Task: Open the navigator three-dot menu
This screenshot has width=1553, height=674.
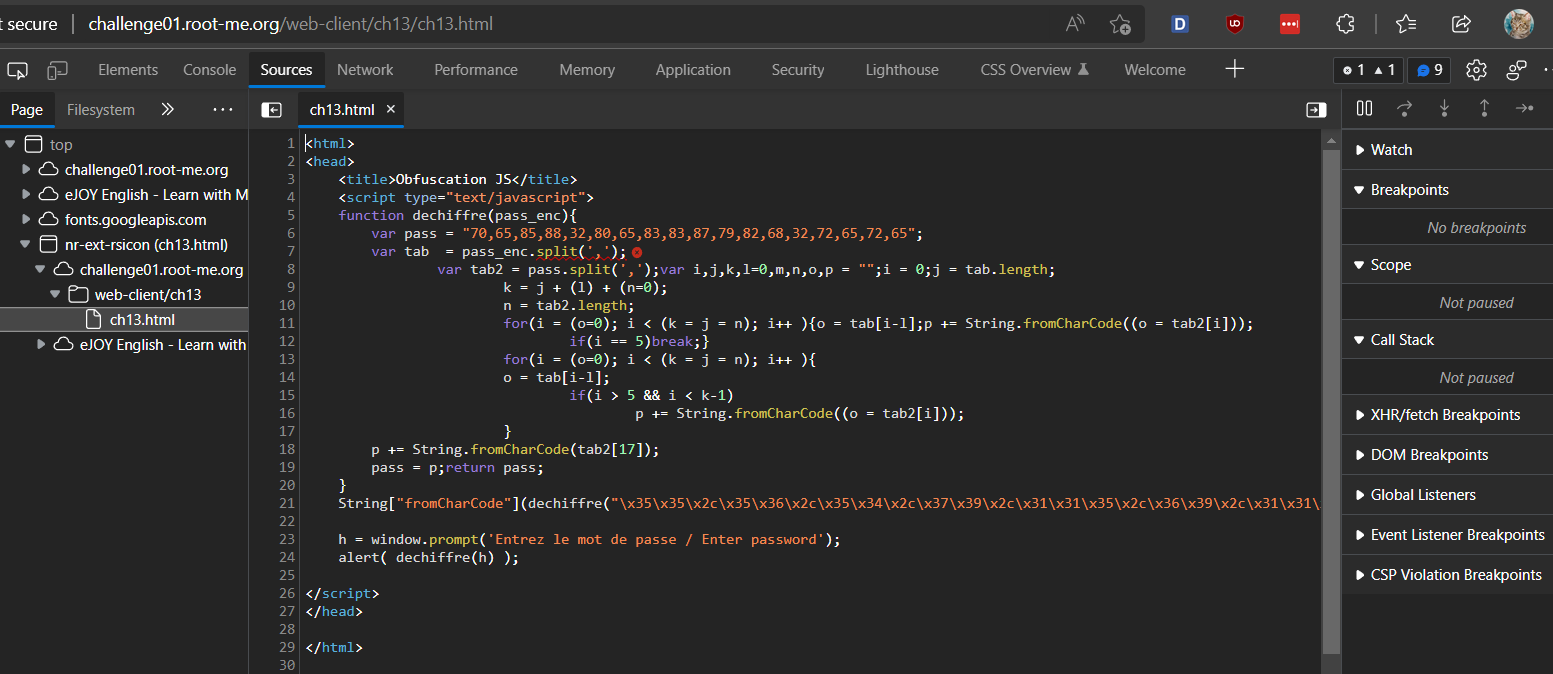Action: click(x=223, y=110)
